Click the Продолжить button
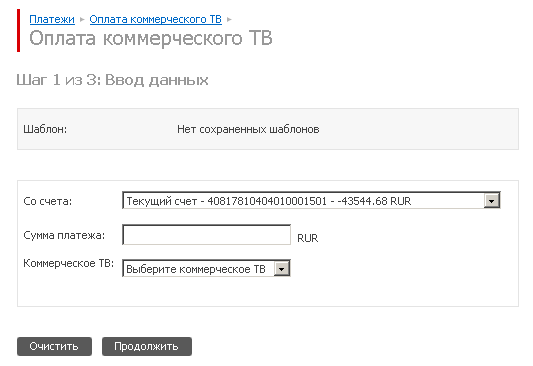Image resolution: width=533 pixels, height=366 pixels. pos(147,346)
